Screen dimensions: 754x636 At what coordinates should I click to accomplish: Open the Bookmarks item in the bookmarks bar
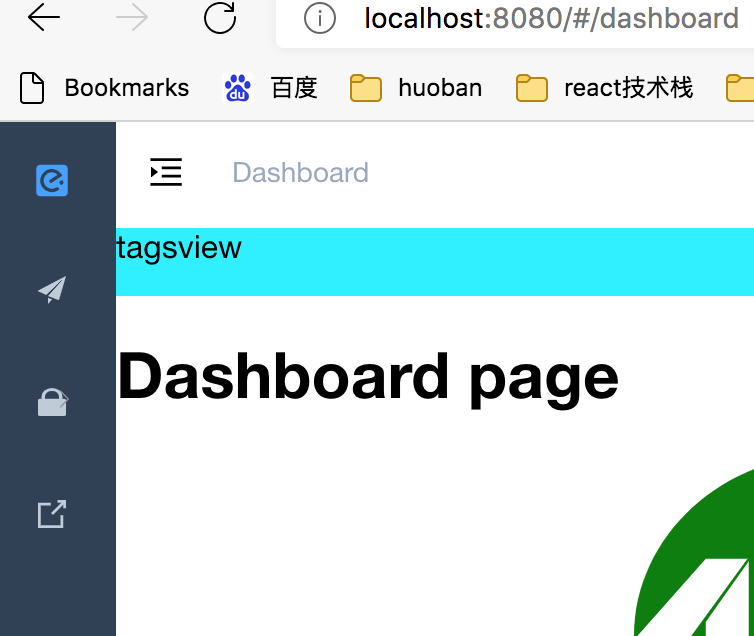tap(104, 88)
